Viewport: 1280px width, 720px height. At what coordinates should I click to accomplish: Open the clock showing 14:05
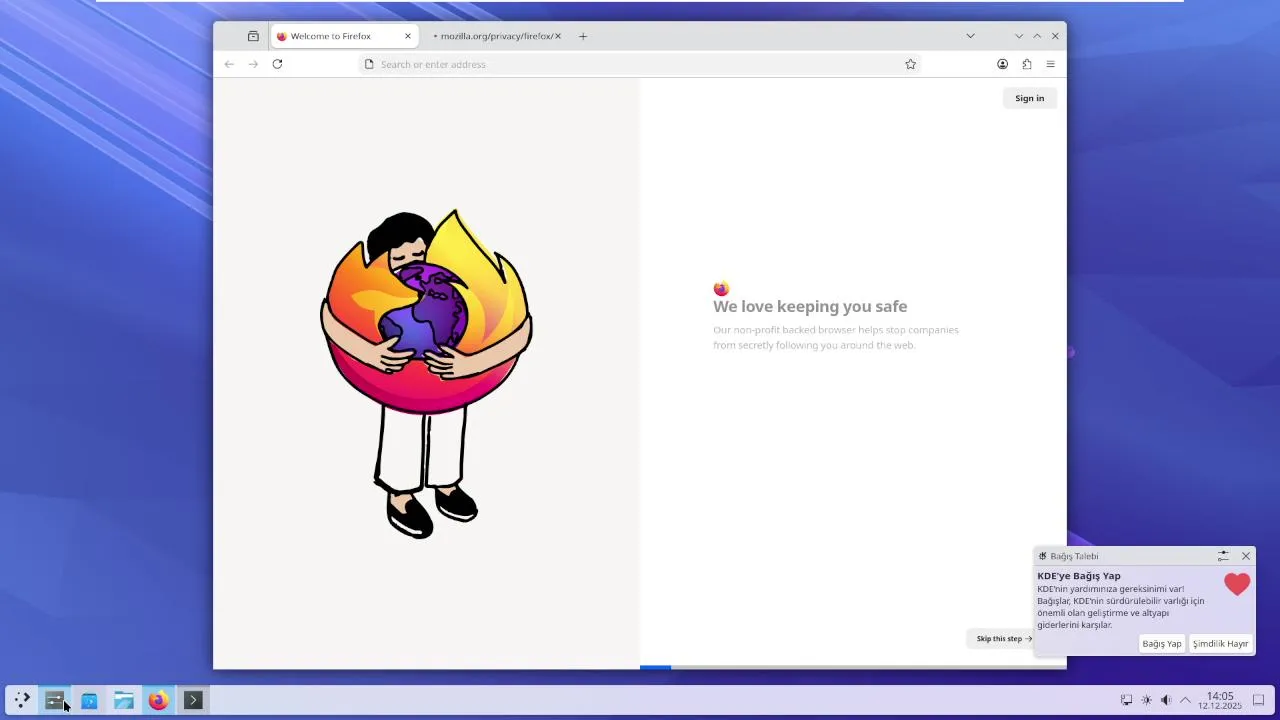pyautogui.click(x=1220, y=700)
